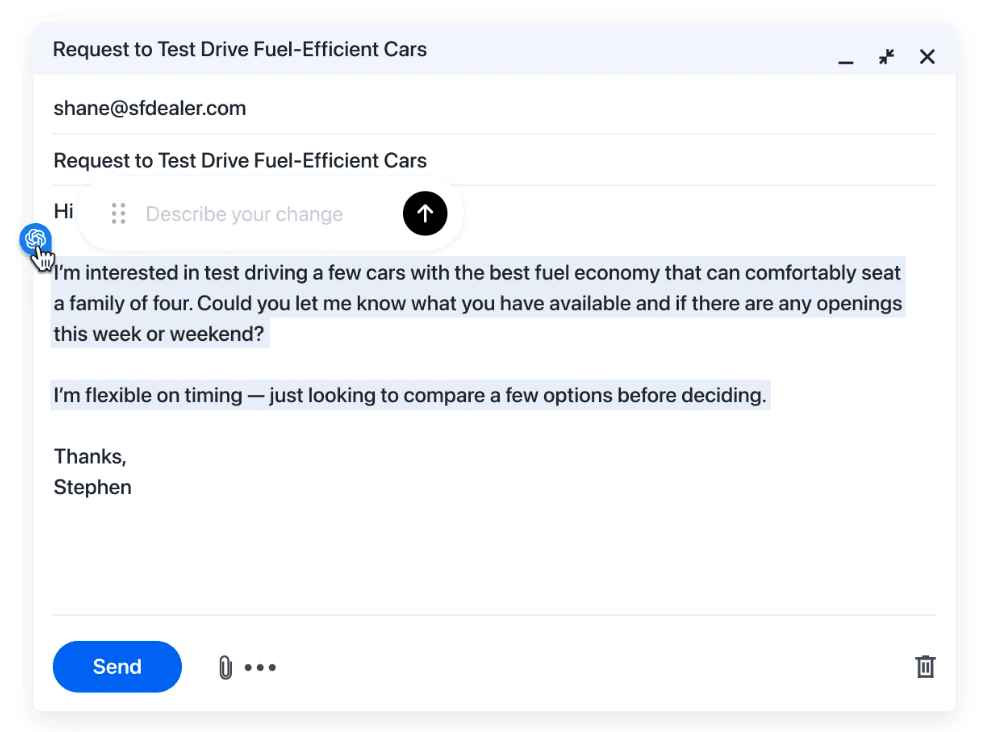Click the paragraph about test driving cars
The width and height of the screenshot is (983, 732).
(x=478, y=303)
